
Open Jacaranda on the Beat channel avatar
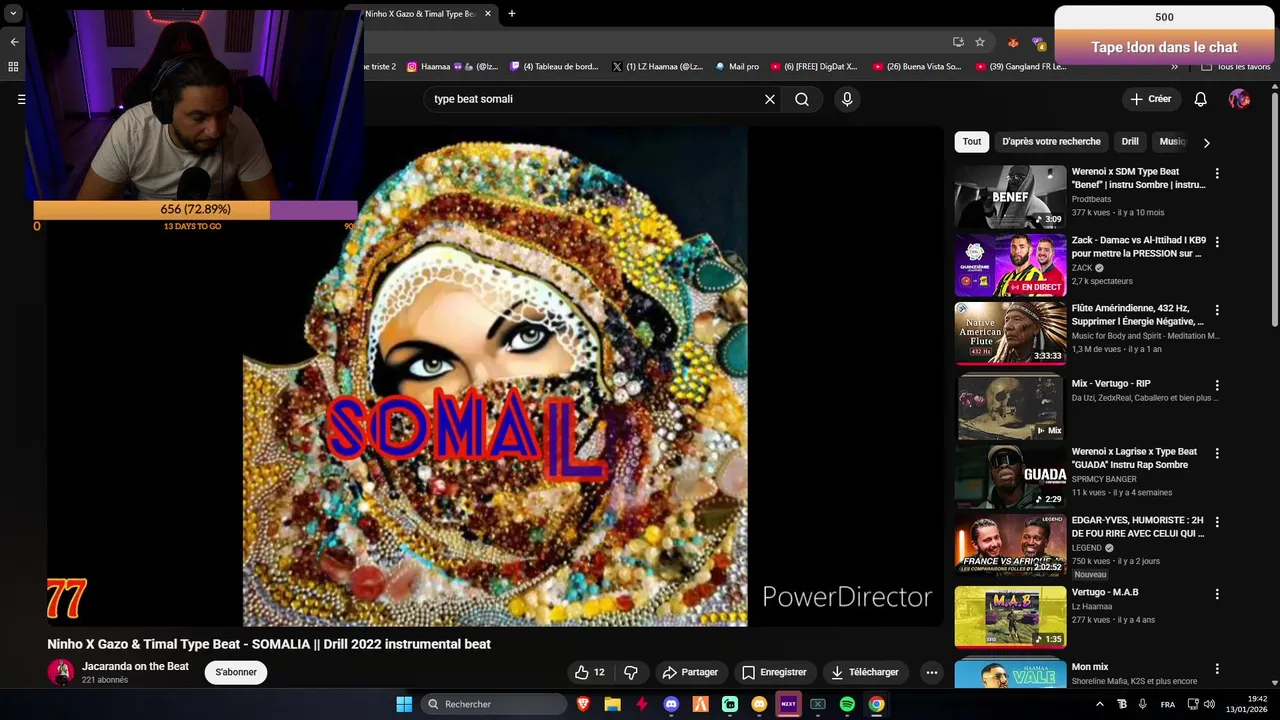point(61,672)
